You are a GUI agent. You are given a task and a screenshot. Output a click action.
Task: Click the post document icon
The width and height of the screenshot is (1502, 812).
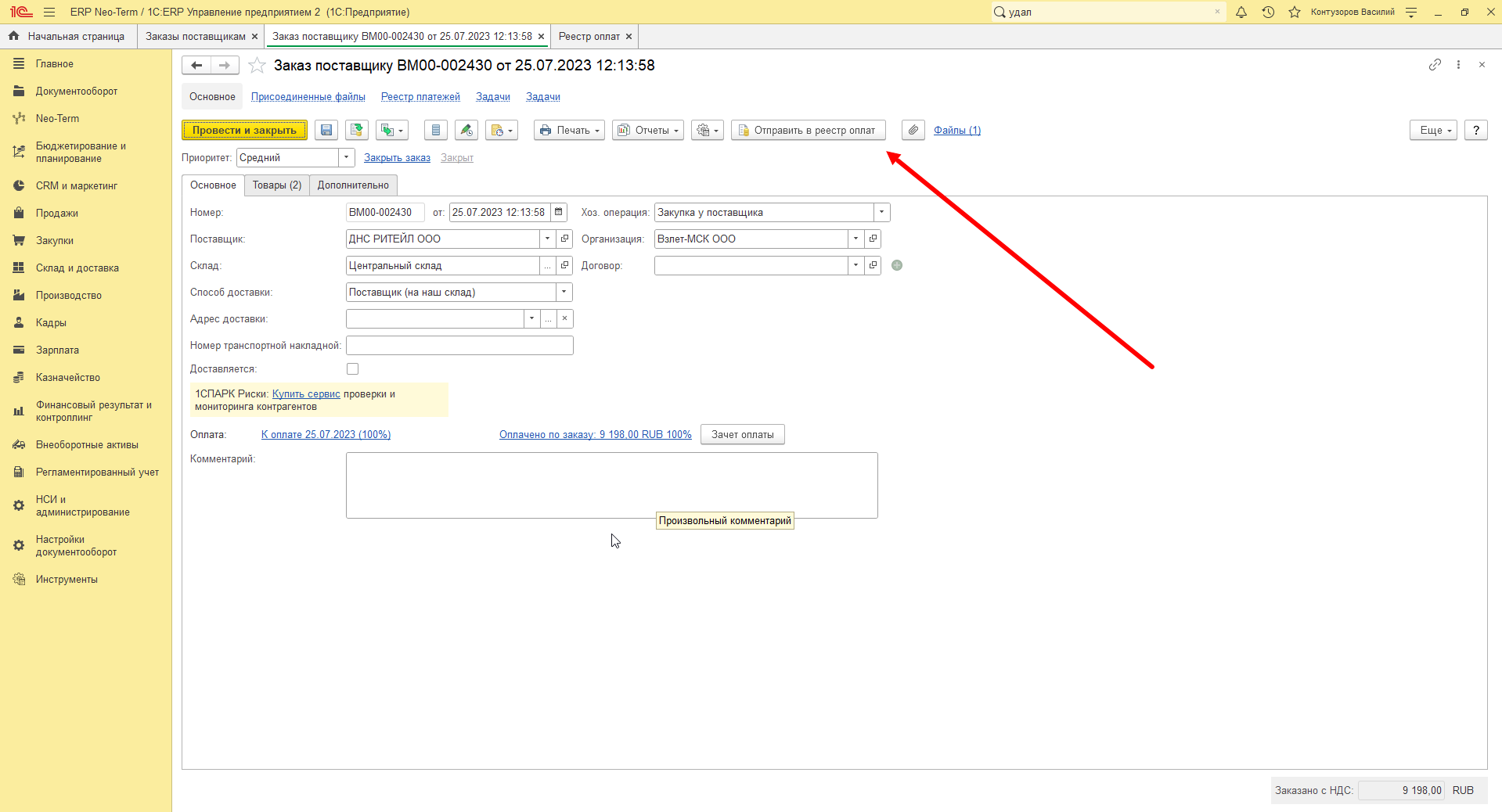click(357, 131)
